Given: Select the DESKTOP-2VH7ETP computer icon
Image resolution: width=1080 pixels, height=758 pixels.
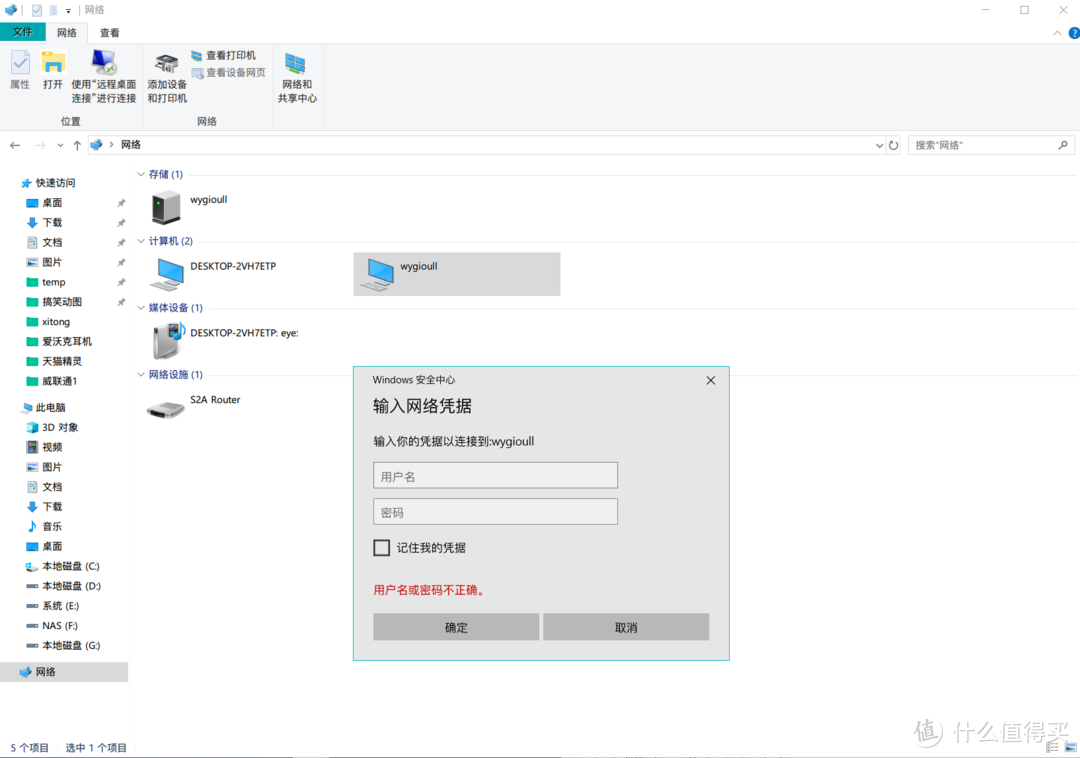Looking at the screenshot, I should coord(166,274).
